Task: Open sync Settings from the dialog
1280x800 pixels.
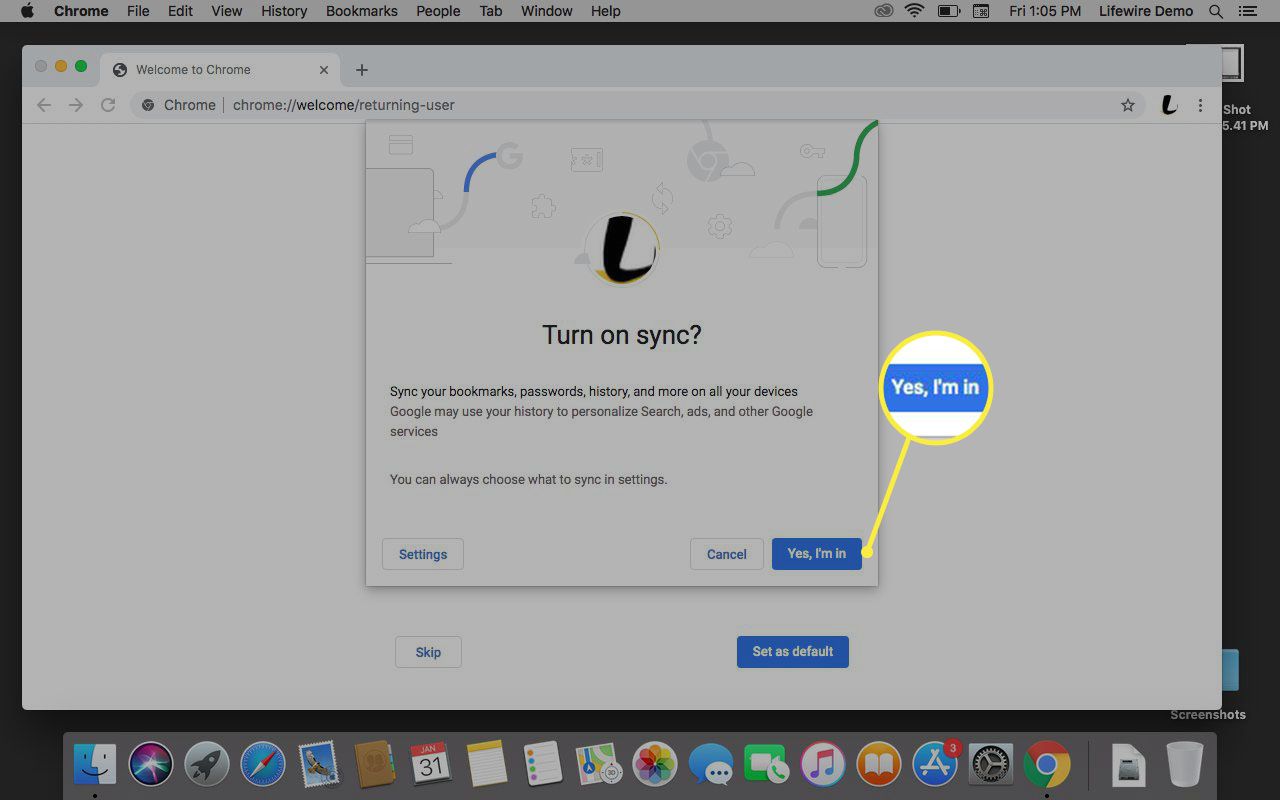Action: [423, 554]
